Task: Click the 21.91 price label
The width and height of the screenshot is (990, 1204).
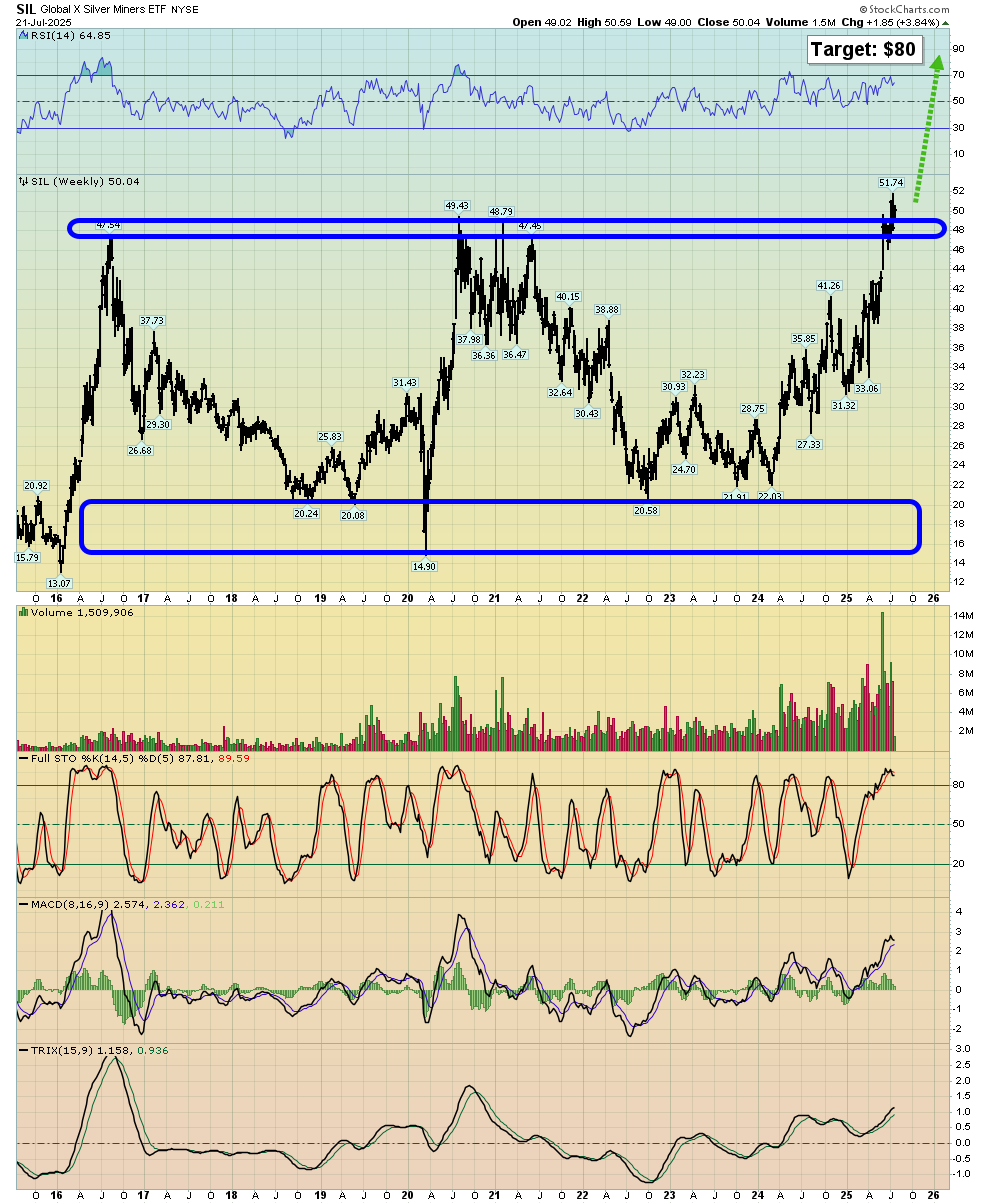Action: (x=735, y=497)
